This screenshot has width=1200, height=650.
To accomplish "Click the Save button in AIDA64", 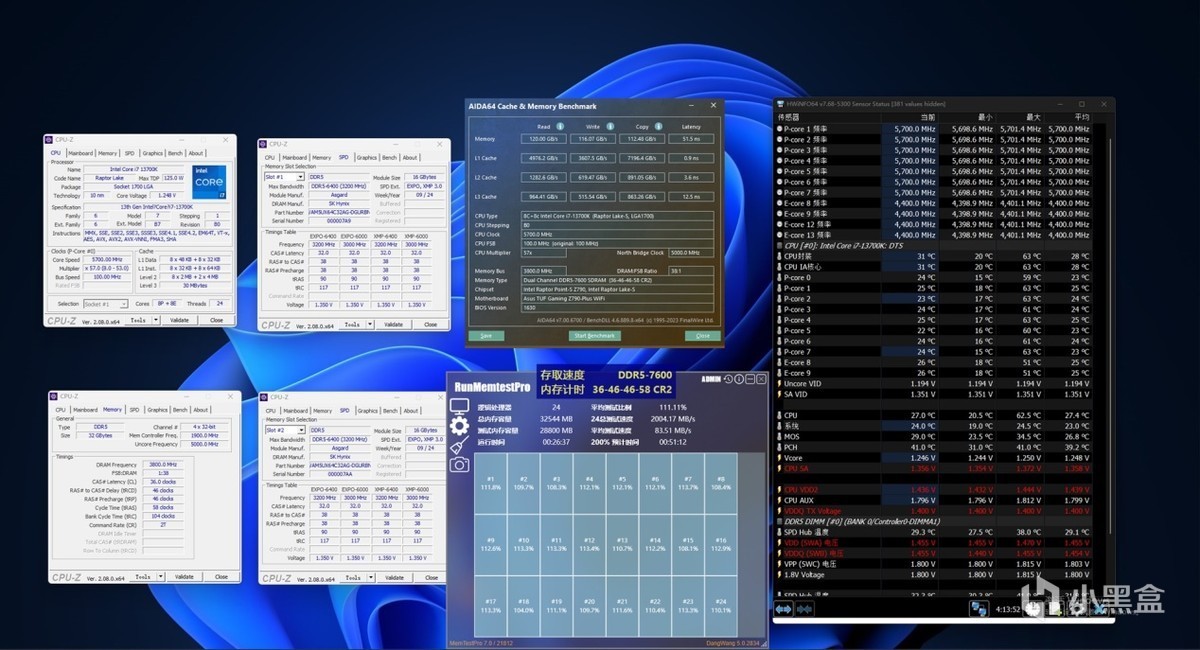I will pos(486,336).
